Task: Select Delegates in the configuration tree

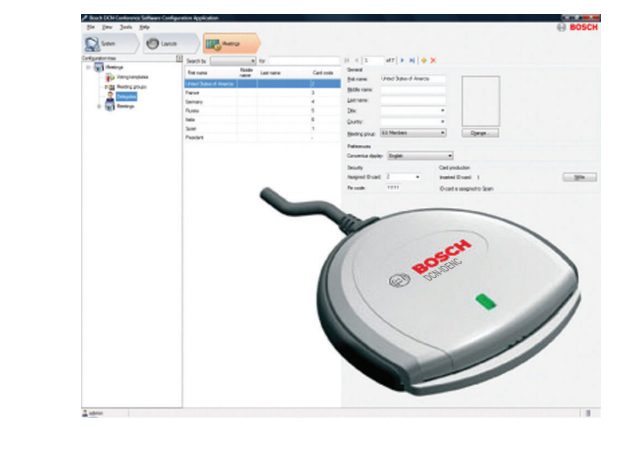Action: pyautogui.click(x=124, y=97)
